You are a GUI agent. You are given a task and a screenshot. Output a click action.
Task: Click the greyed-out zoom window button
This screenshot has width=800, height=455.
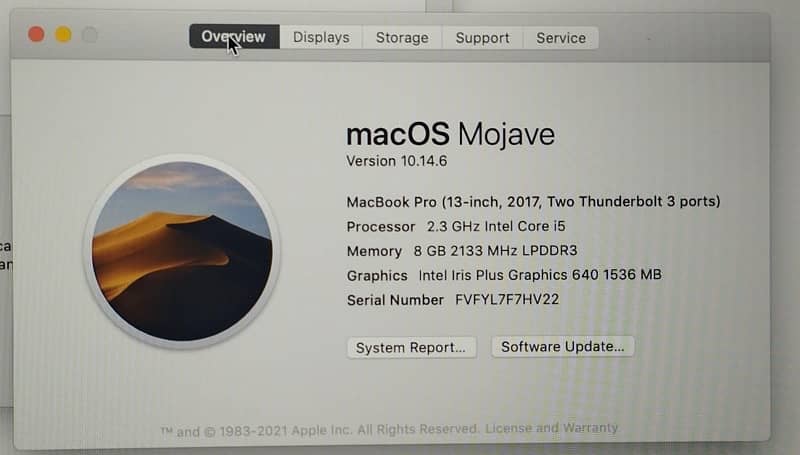pyautogui.click(x=90, y=35)
